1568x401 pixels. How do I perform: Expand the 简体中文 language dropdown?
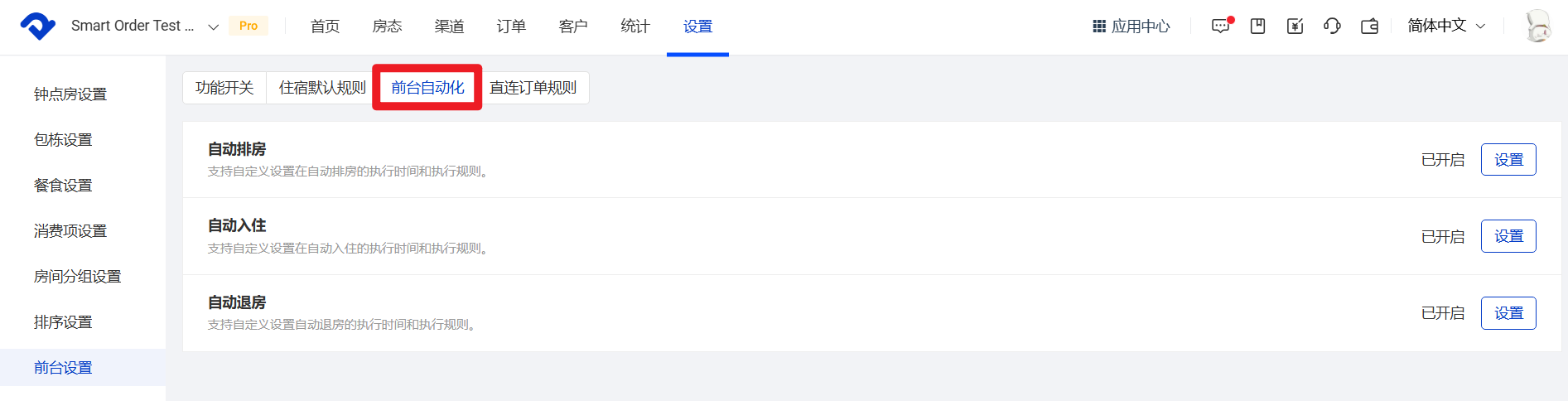[1445, 27]
